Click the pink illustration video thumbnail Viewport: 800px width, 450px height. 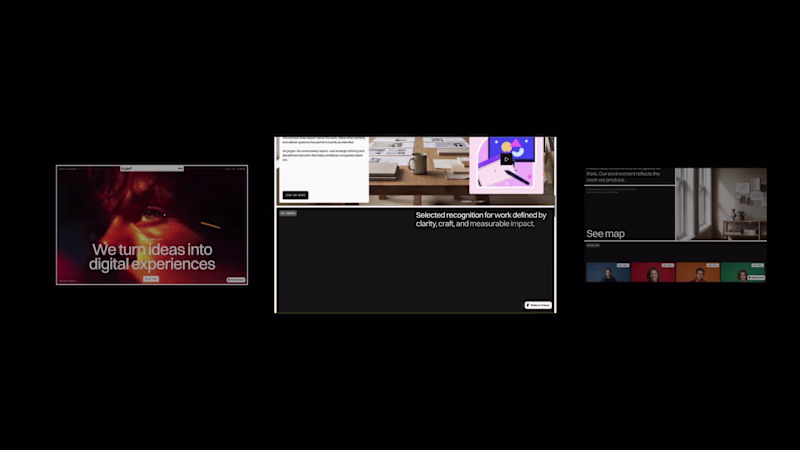point(506,165)
